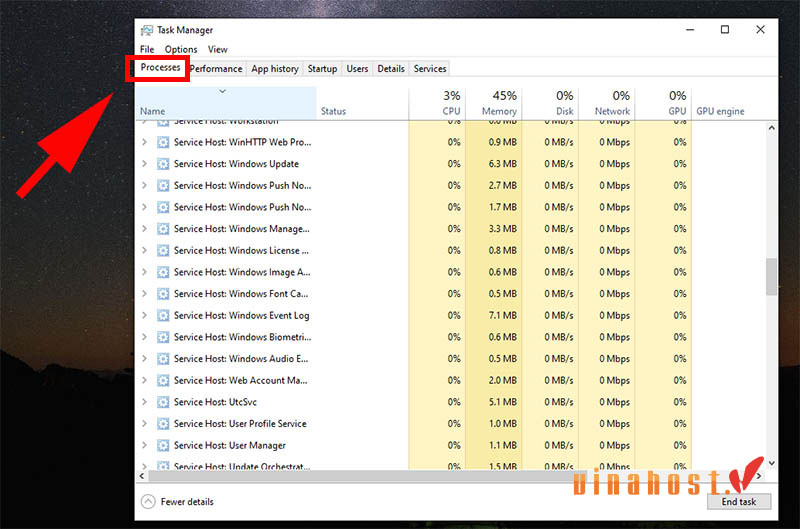Sort by the Network column header
800x529 pixels.
[607, 104]
